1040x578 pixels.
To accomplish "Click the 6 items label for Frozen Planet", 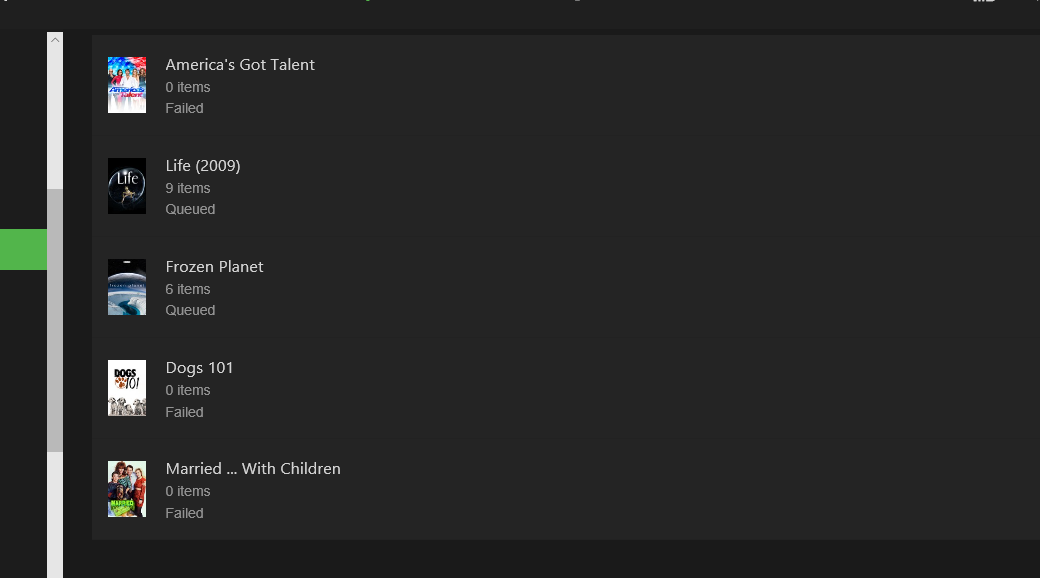I will pyautogui.click(x=188, y=289).
